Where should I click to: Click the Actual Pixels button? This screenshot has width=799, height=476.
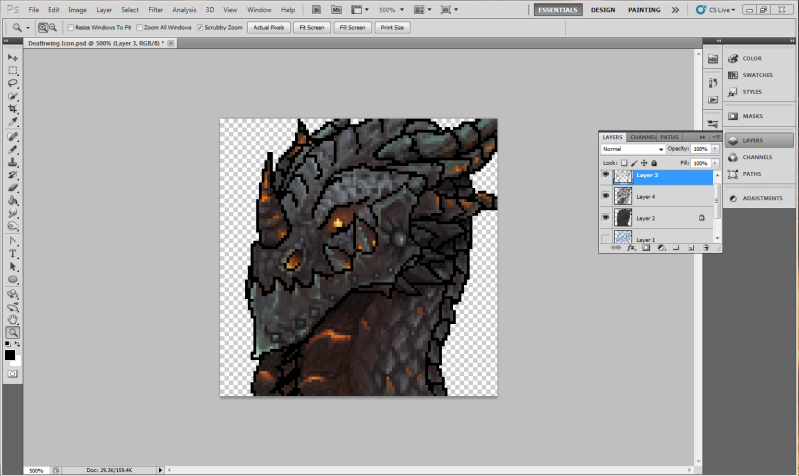click(x=269, y=28)
